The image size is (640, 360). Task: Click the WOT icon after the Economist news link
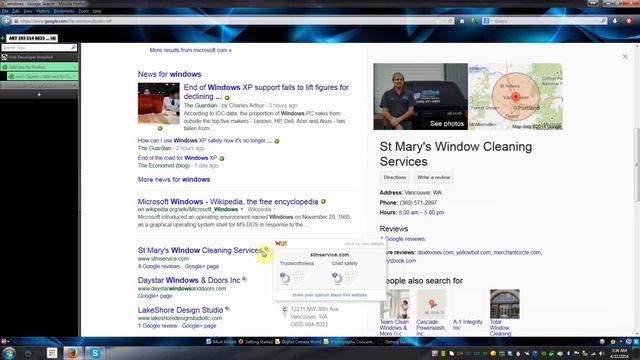coord(222,158)
